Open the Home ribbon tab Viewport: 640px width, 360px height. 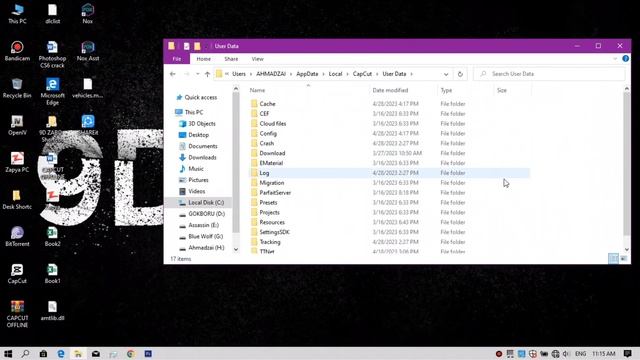click(x=203, y=59)
